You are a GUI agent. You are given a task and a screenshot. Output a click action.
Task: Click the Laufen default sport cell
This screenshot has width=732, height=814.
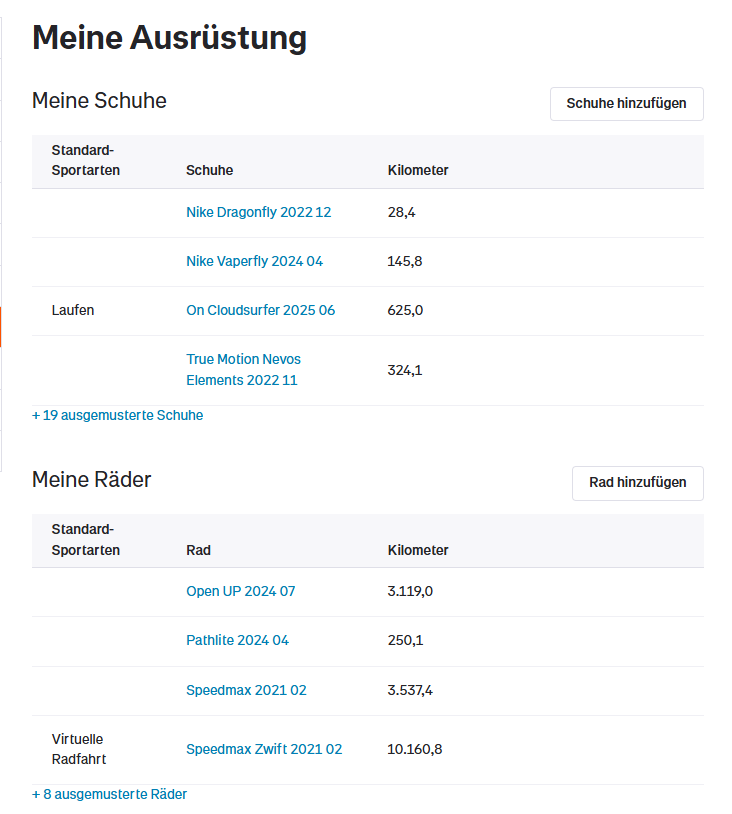[x=73, y=310]
